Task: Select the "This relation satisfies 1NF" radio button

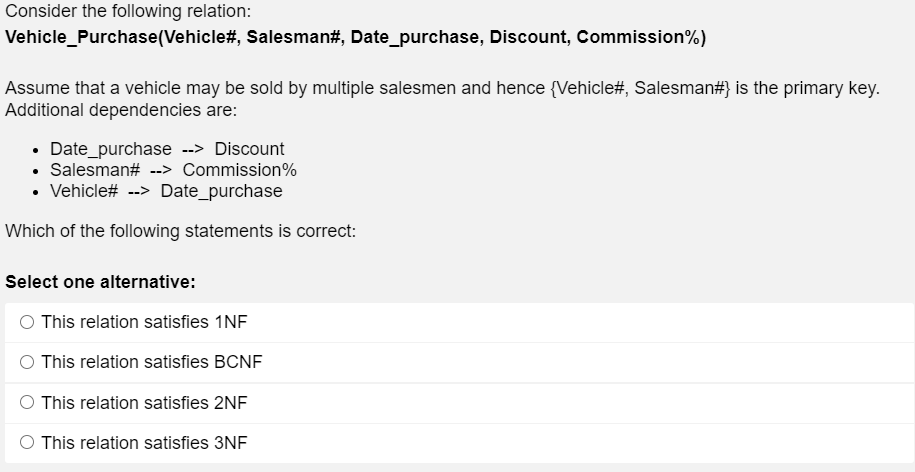Action: coord(27,322)
